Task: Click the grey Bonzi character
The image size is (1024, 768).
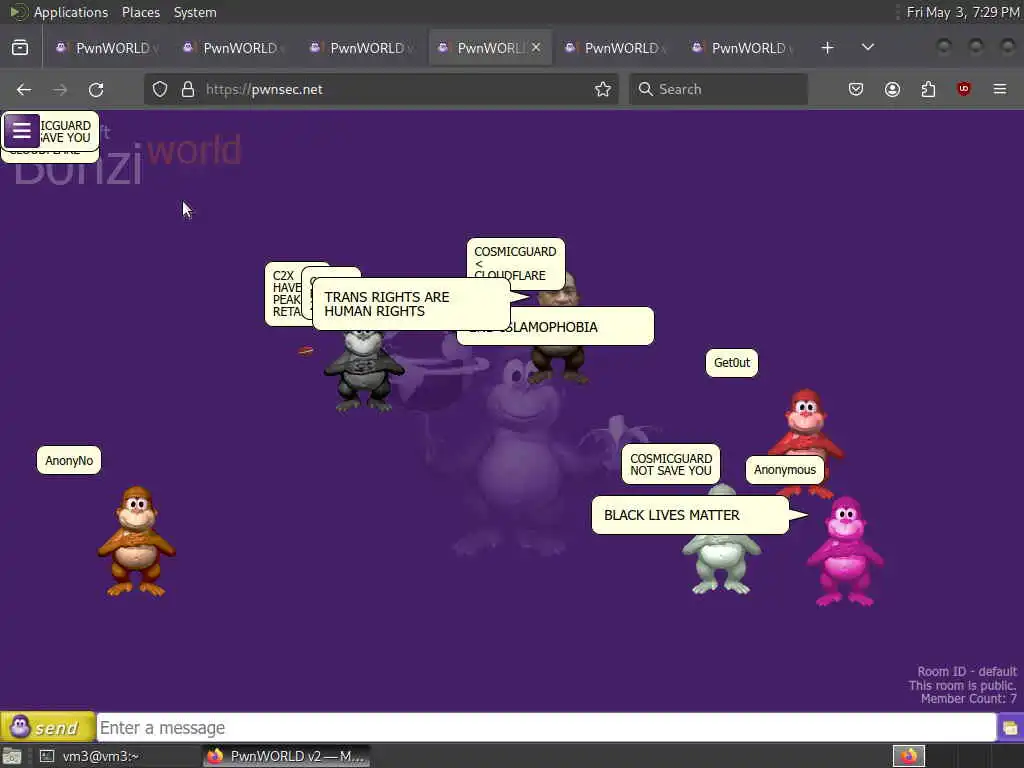Action: 363,371
